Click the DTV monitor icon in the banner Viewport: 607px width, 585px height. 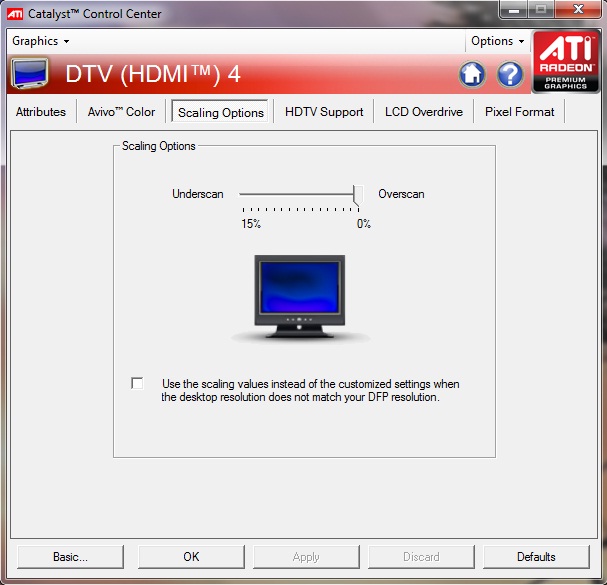[29, 73]
